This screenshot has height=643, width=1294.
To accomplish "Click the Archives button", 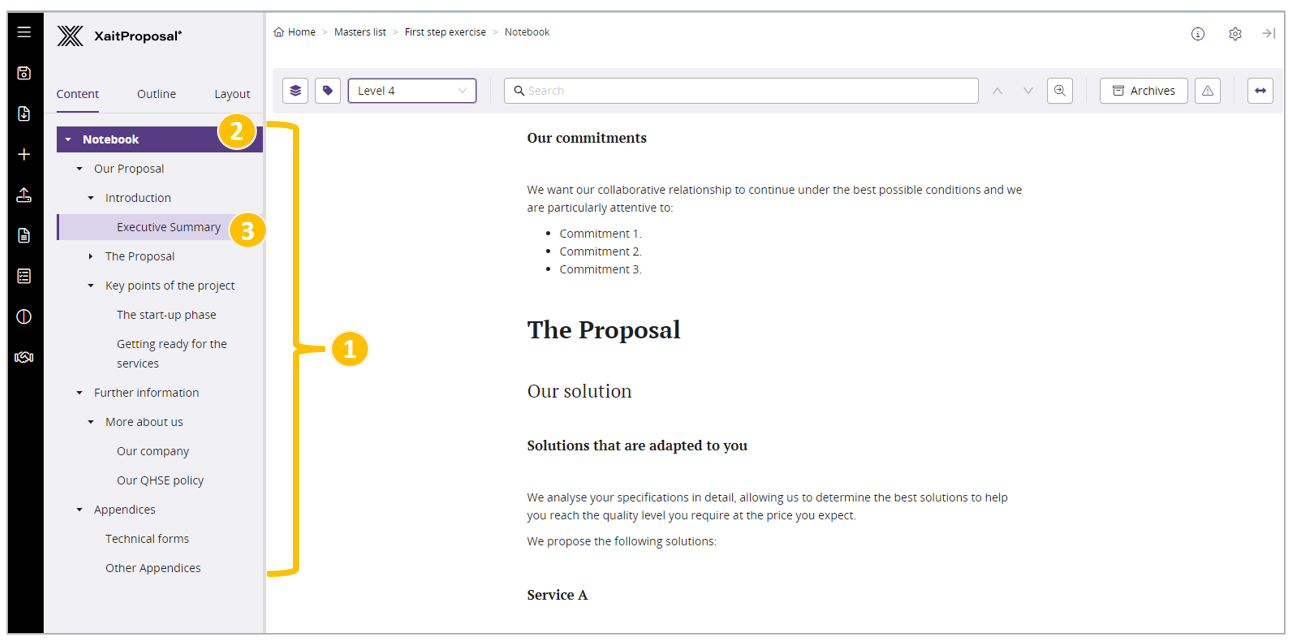I will (1144, 91).
